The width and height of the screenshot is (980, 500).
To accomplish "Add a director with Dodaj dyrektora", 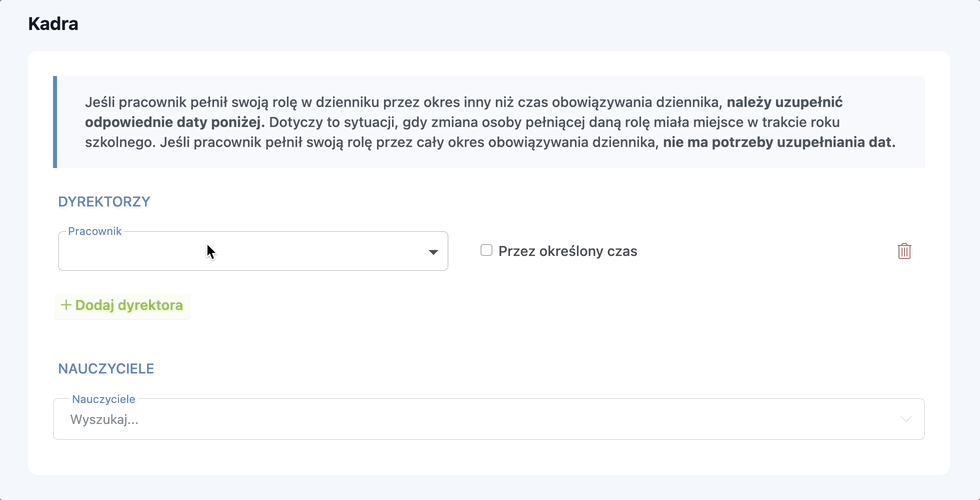I will [122, 306].
